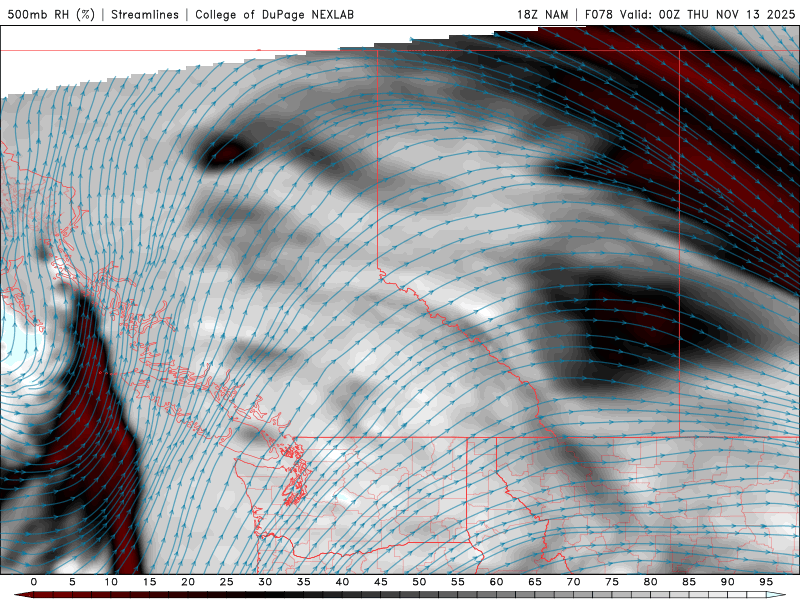The width and height of the screenshot is (800, 600).
Task: Click the colorbar label '10'
Action: point(111,582)
